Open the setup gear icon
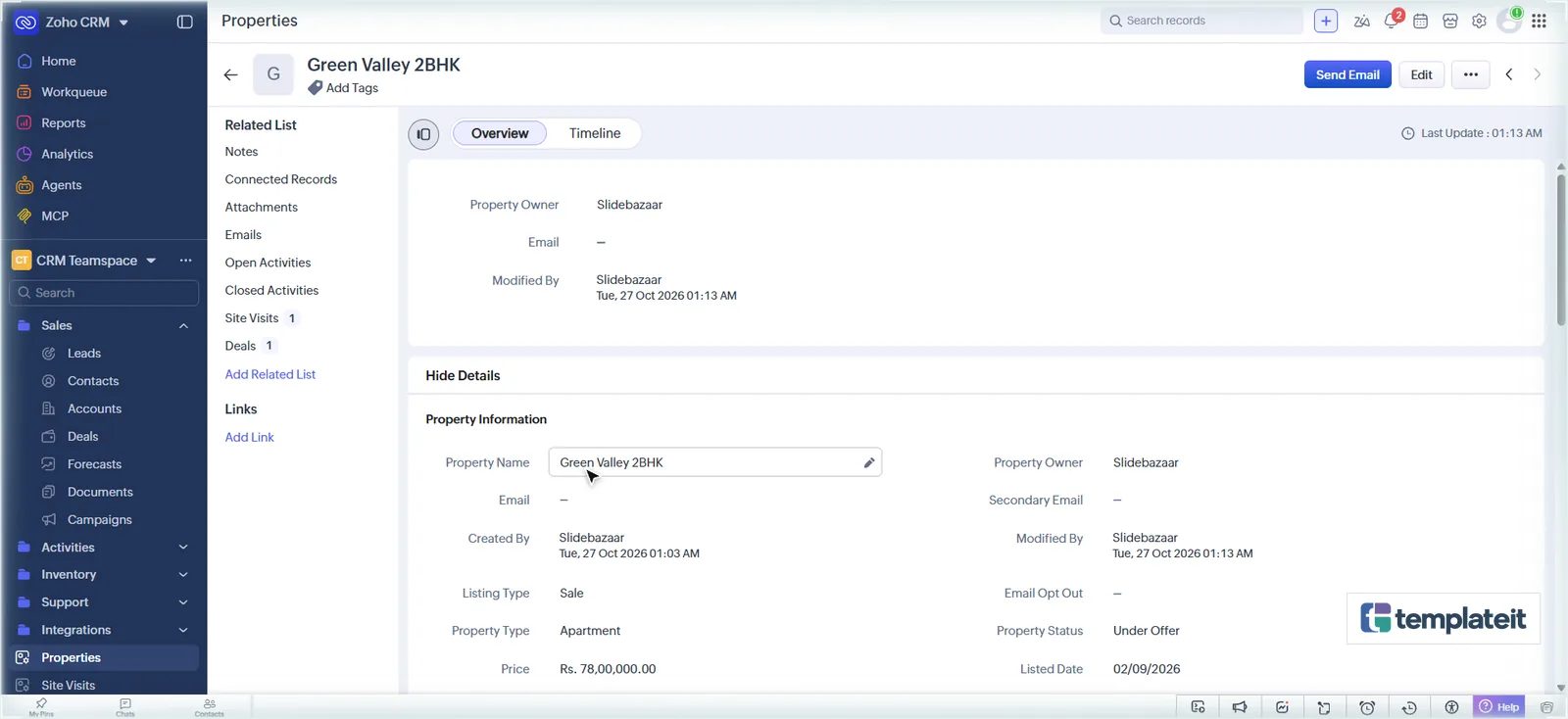 (x=1479, y=21)
